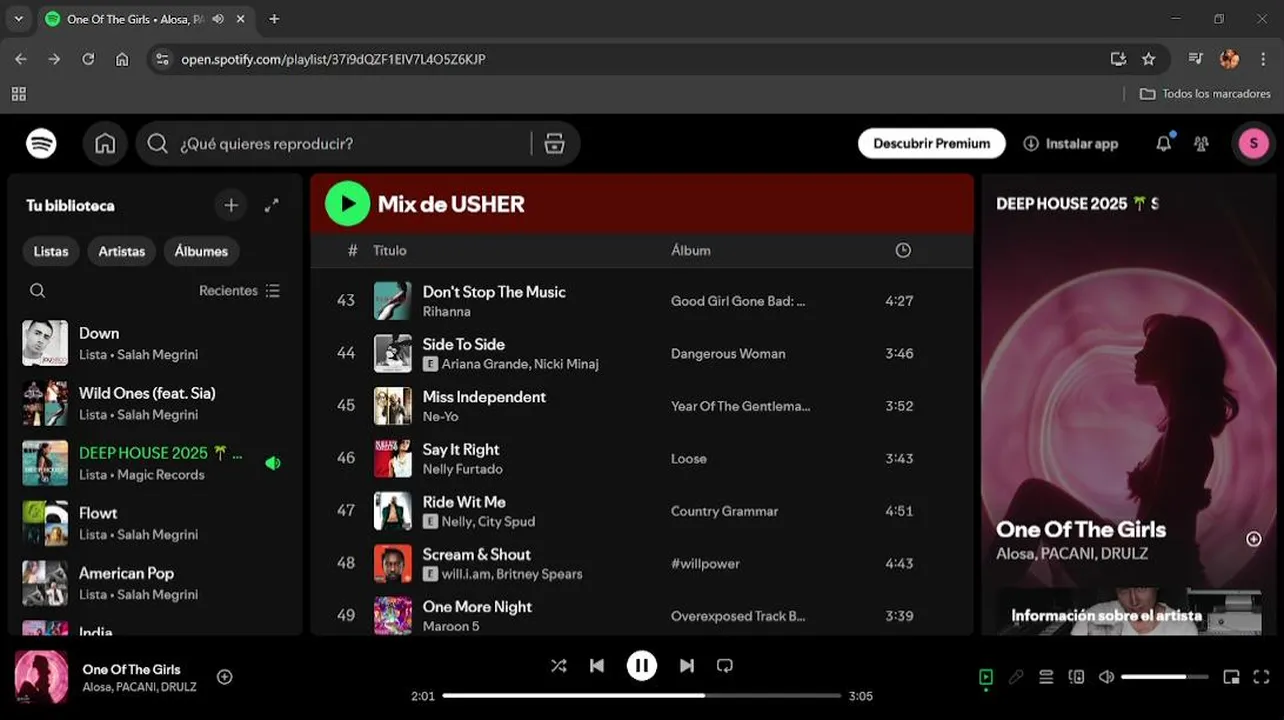Open the Dangerous Woman album link
The image size is (1284, 720).
[728, 354]
